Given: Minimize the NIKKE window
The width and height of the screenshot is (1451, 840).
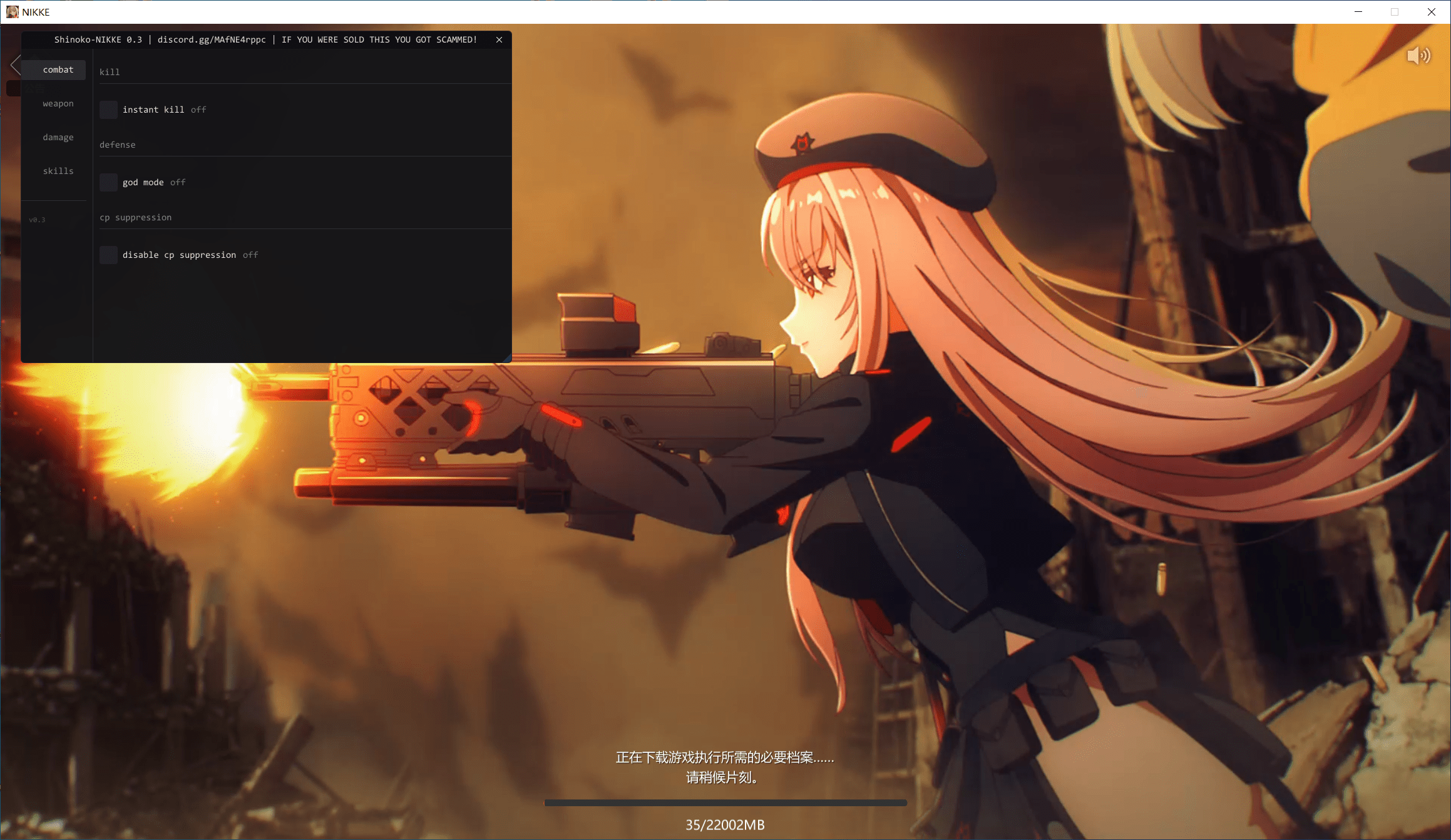Looking at the screenshot, I should [1358, 12].
